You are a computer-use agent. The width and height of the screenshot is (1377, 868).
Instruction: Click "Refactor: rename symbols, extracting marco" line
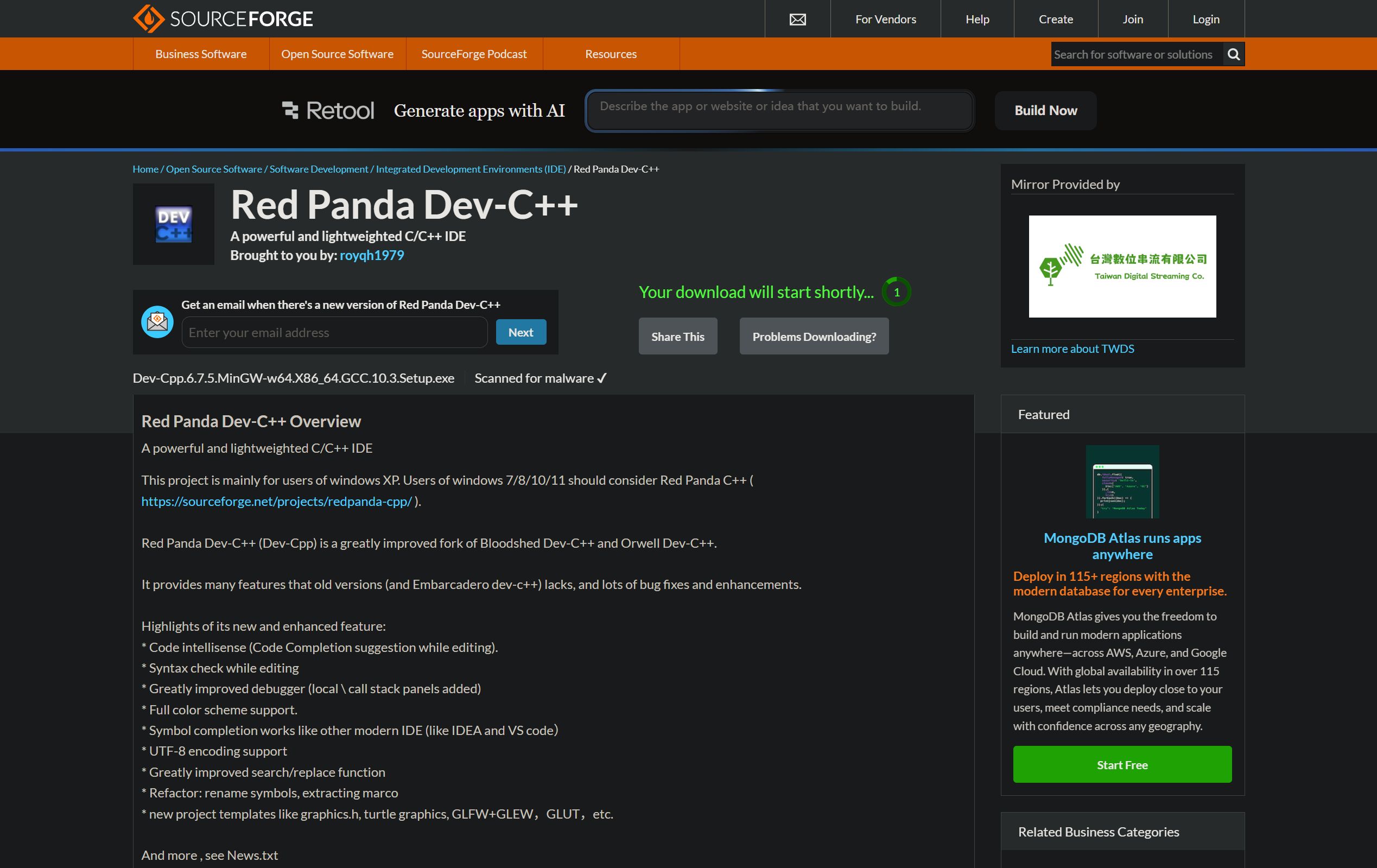coord(270,793)
